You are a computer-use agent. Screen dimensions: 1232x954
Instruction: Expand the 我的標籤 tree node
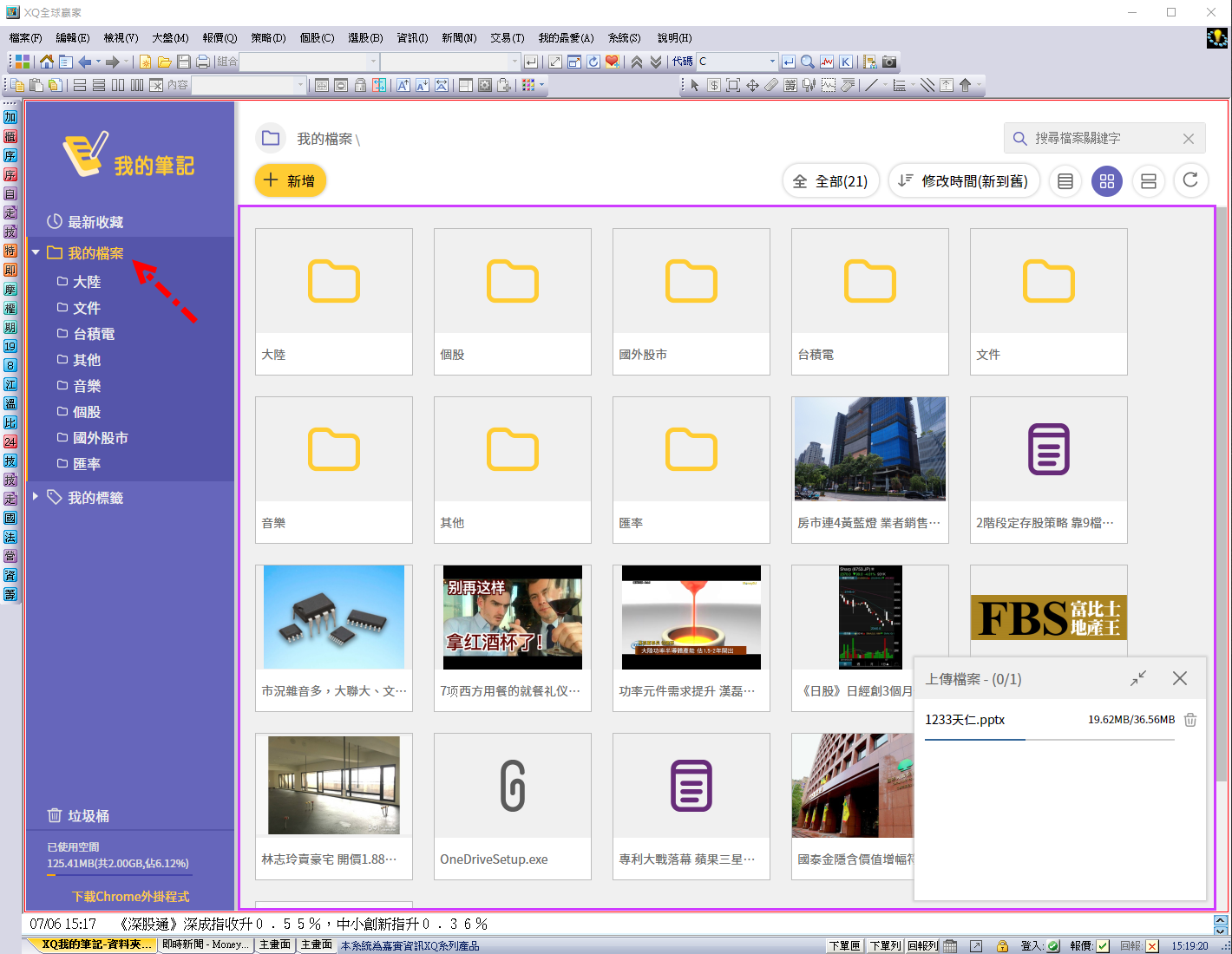click(36, 497)
